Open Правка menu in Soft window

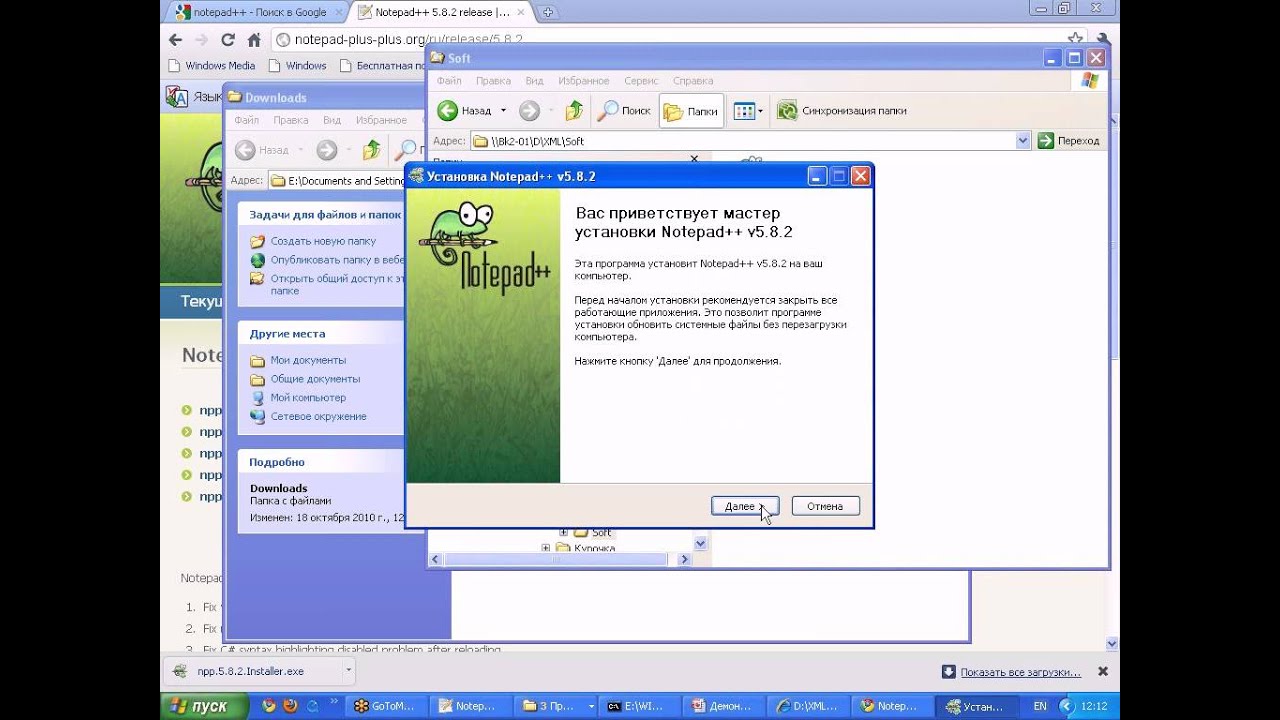coord(493,81)
